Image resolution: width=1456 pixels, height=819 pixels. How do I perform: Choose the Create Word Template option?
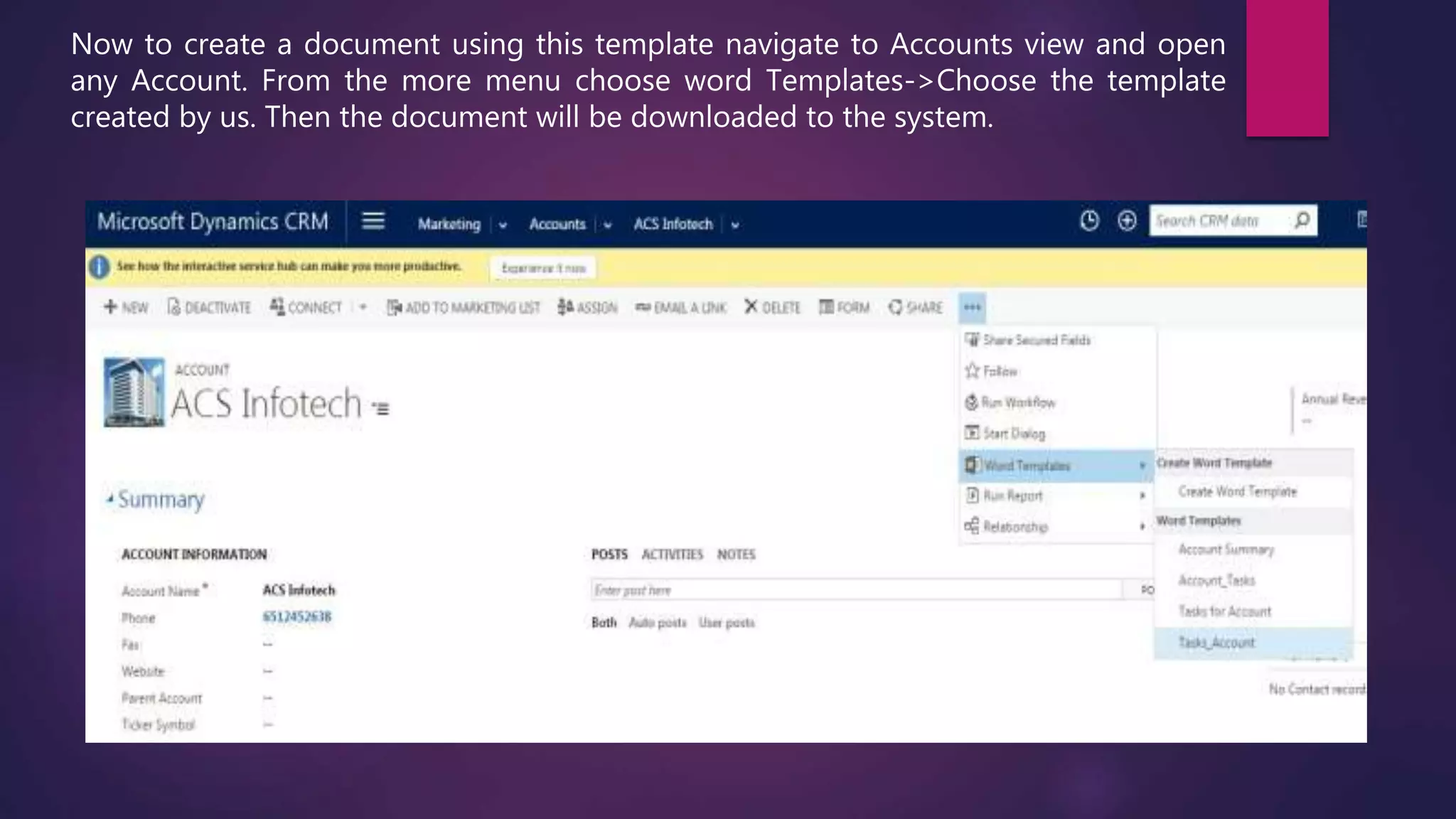[1253, 492]
